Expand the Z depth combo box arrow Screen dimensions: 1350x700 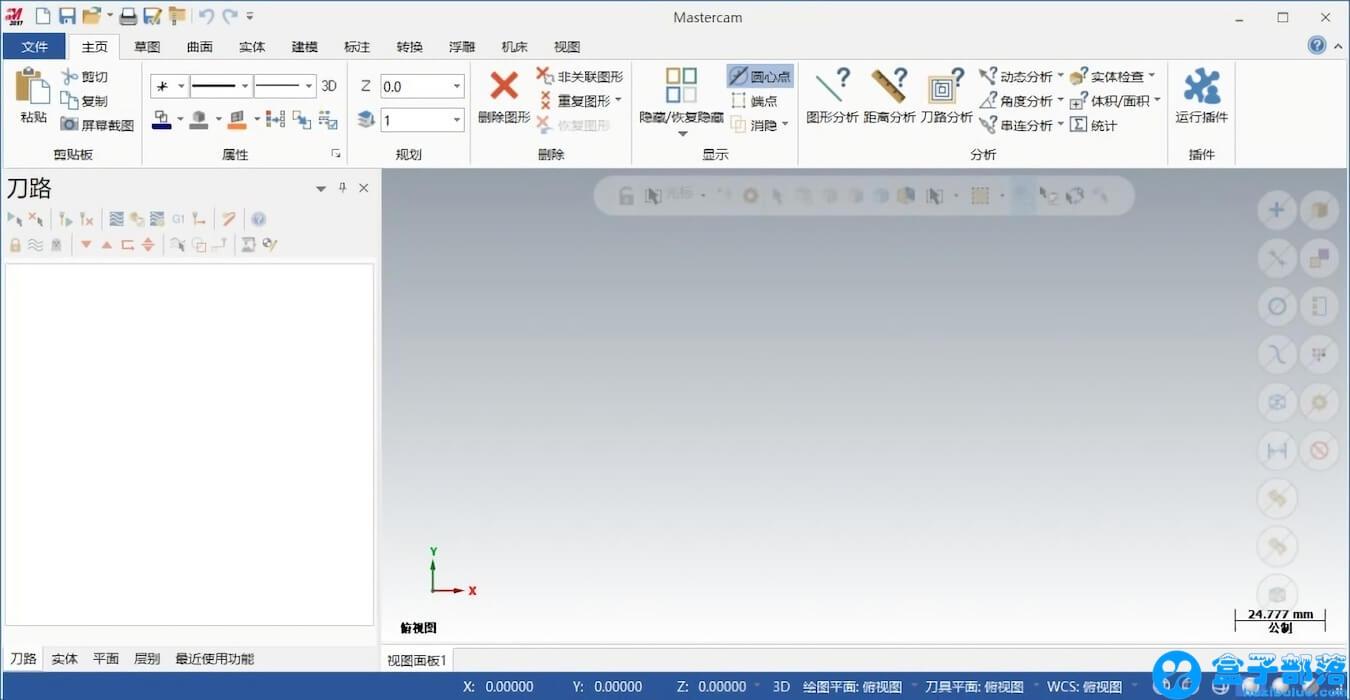click(457, 87)
